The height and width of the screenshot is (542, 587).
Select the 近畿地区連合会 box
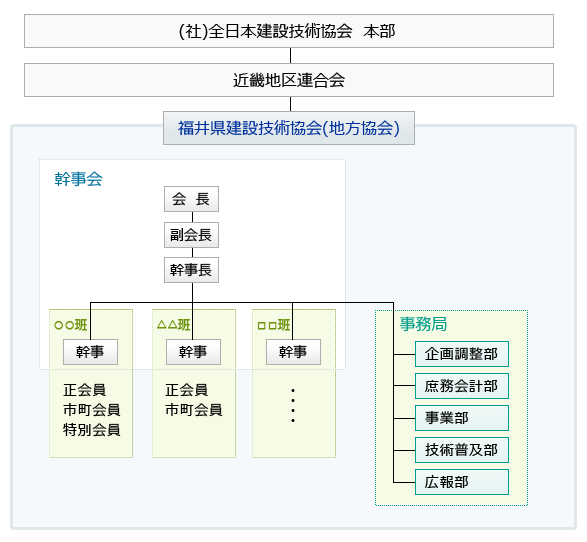tap(289, 80)
